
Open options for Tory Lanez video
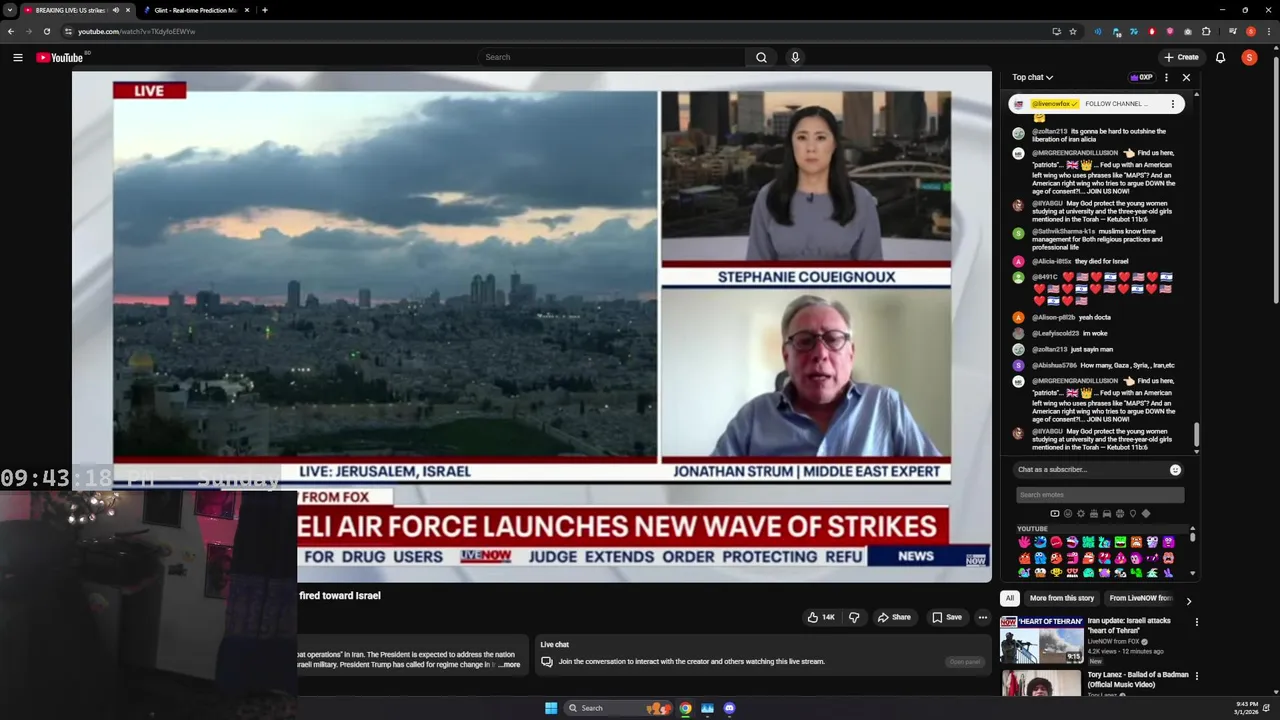1196,675
